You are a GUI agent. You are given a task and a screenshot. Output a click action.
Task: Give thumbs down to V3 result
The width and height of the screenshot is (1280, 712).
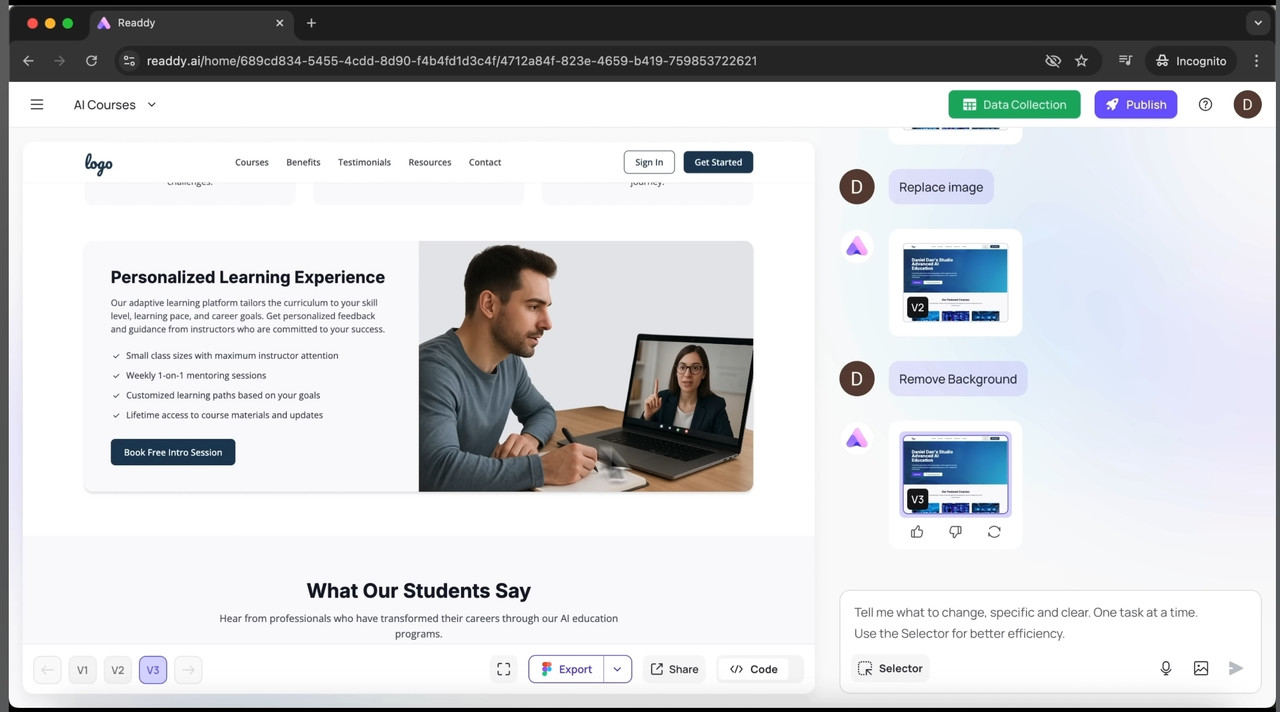tap(955, 532)
